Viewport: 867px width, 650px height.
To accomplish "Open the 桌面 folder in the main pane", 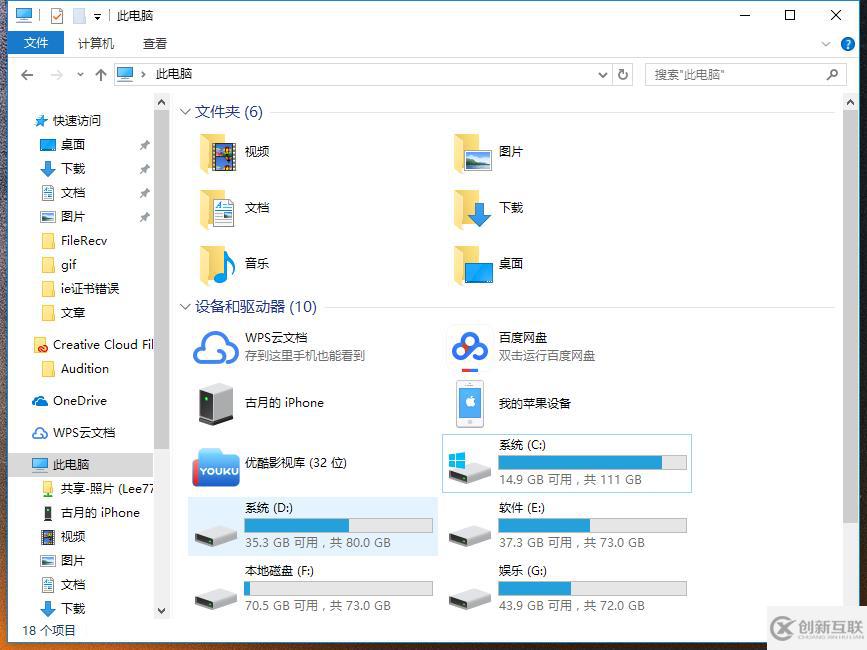I will click(489, 264).
